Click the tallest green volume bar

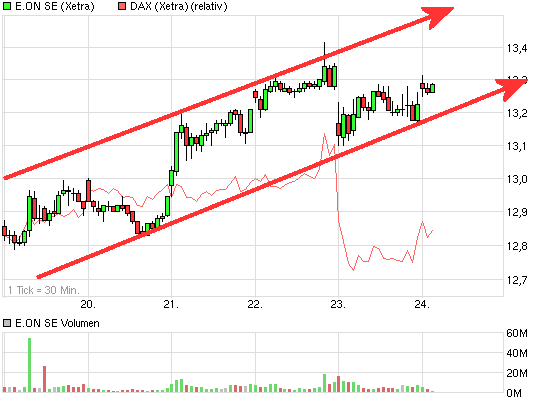click(x=30, y=365)
